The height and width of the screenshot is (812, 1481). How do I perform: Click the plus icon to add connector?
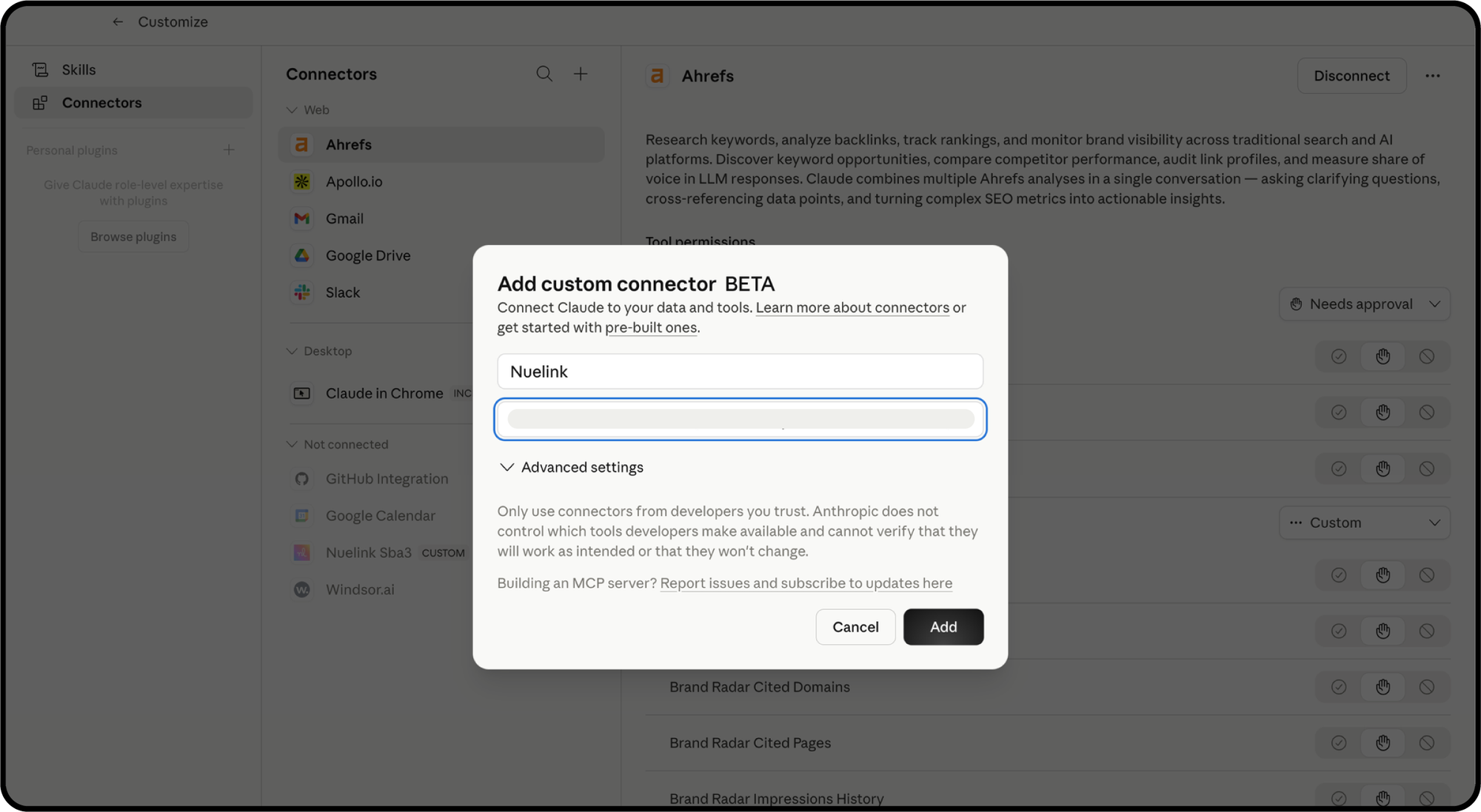coord(581,74)
